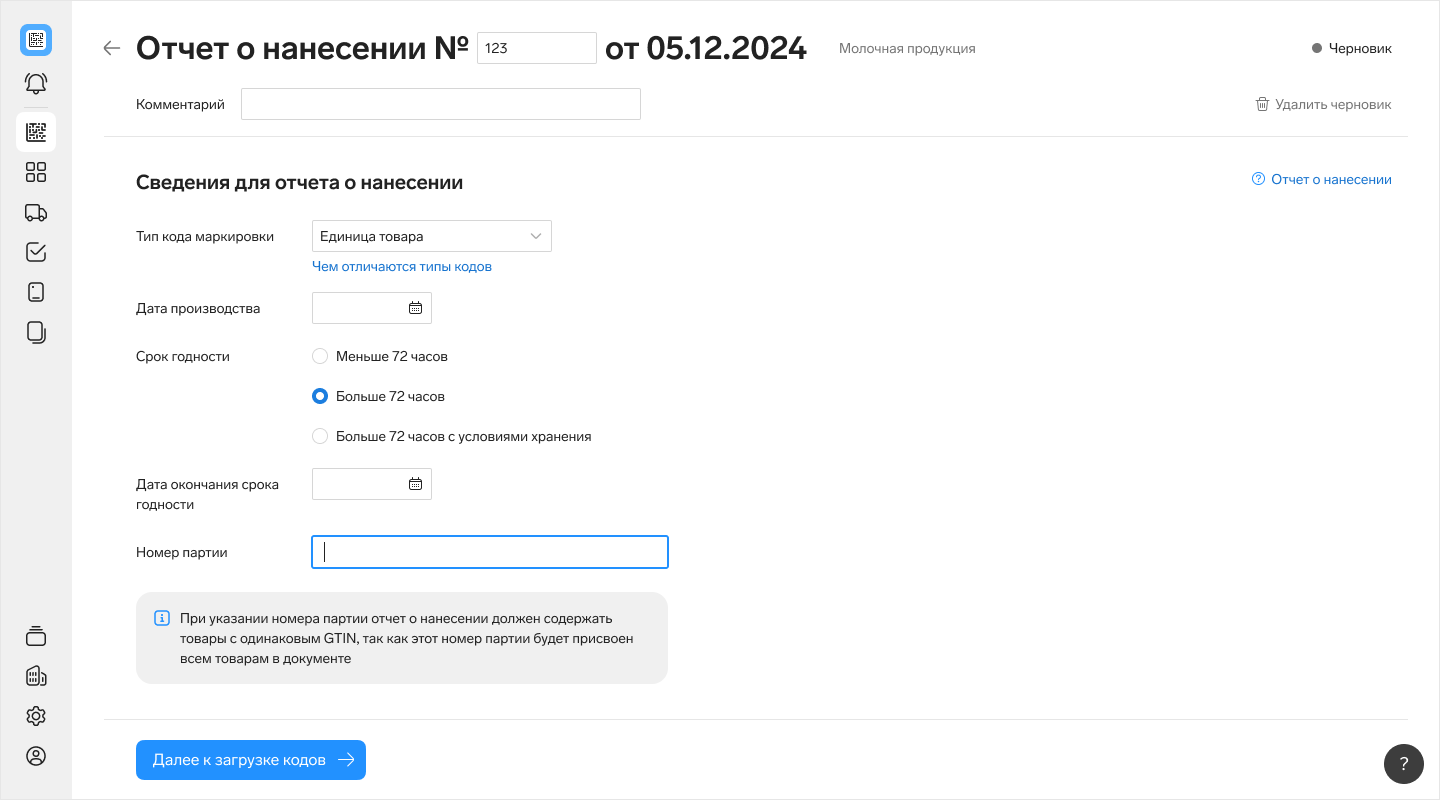Click the 'Молочная продукция' category text
Viewport: 1440px width, 800px height.
coord(907,48)
